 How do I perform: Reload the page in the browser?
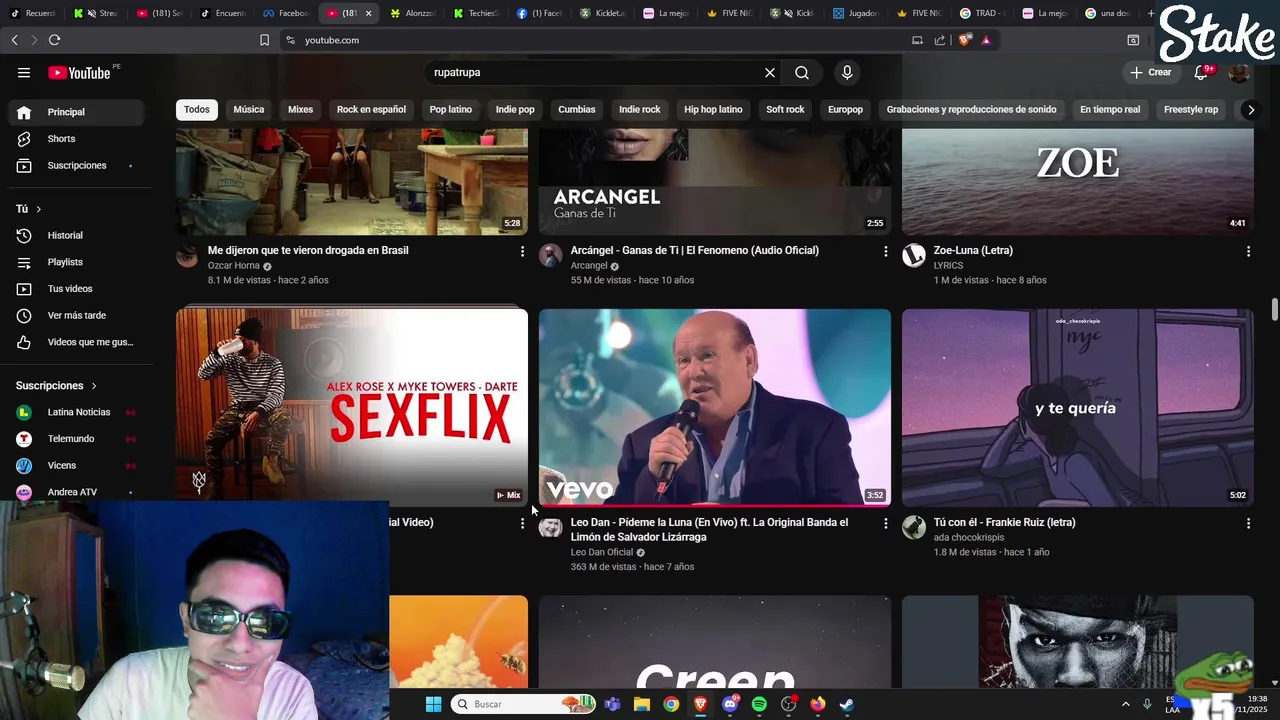pyautogui.click(x=54, y=40)
